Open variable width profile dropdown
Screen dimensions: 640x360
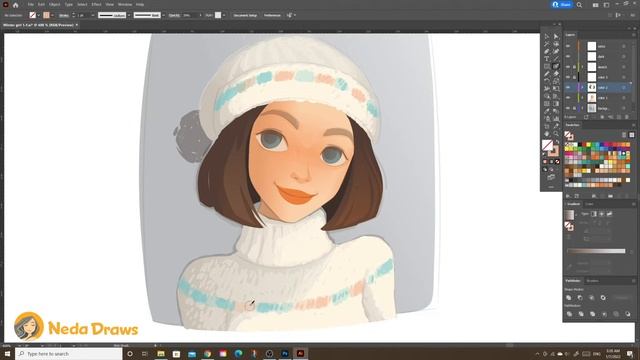[x=129, y=15]
